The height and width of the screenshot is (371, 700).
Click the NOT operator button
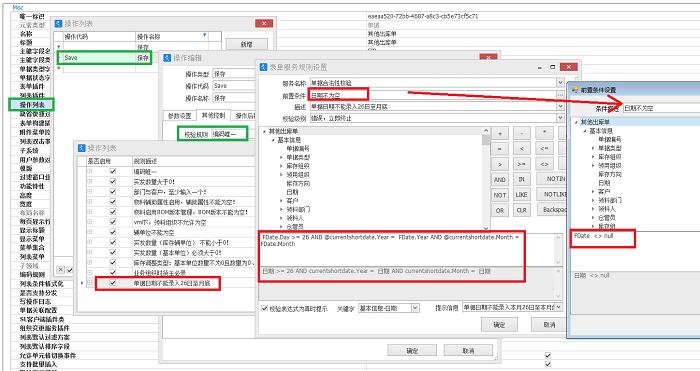500,195
